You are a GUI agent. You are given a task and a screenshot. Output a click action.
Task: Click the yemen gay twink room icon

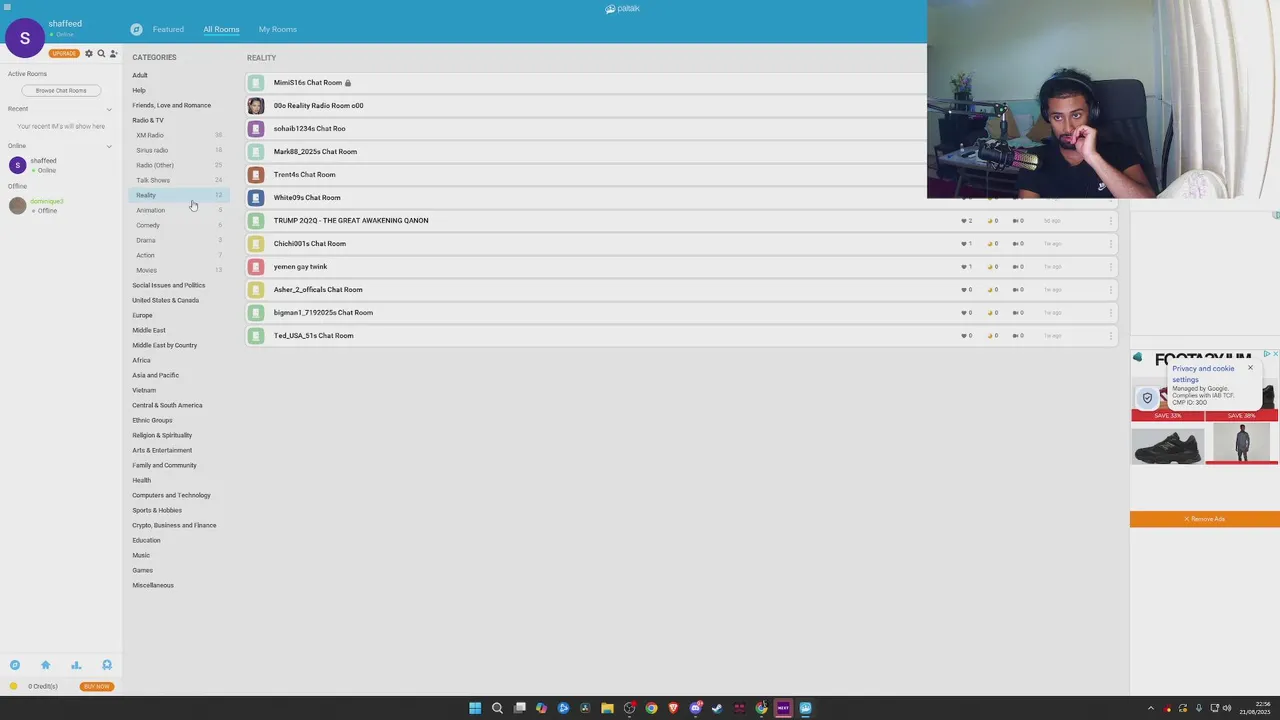[x=256, y=266]
